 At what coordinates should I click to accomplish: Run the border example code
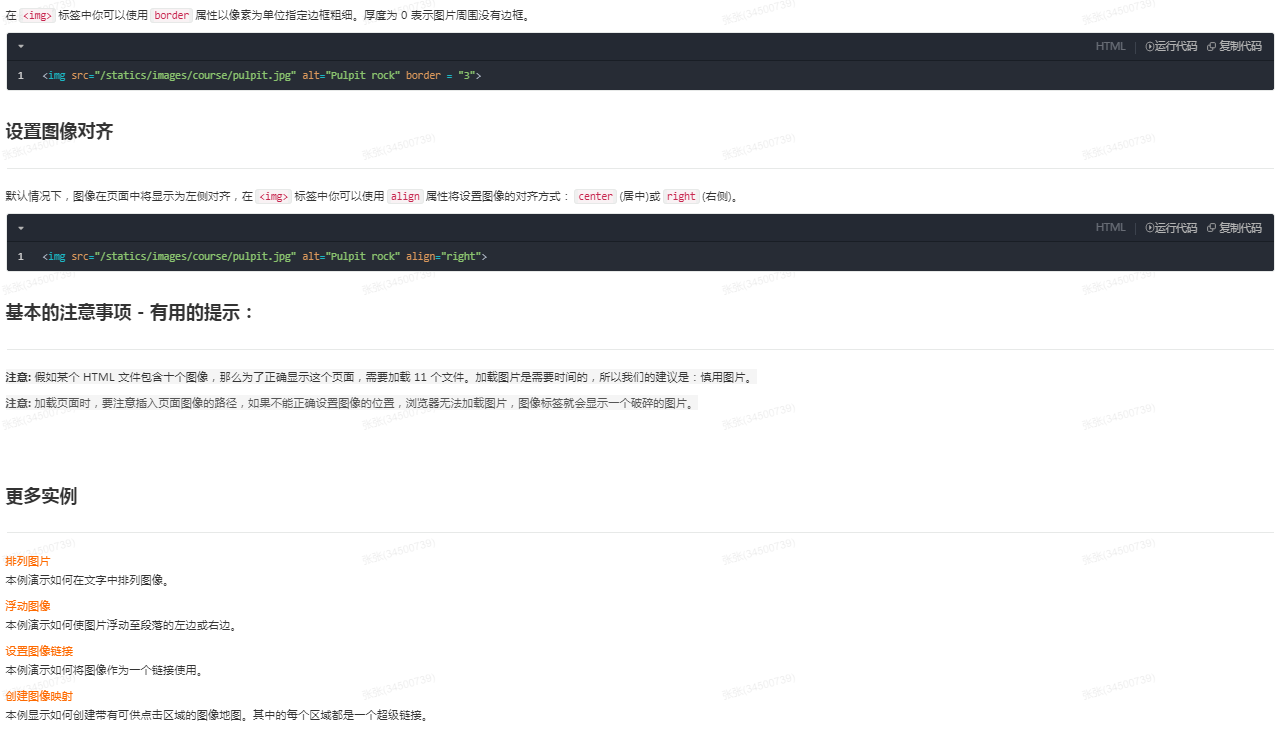tap(1171, 46)
